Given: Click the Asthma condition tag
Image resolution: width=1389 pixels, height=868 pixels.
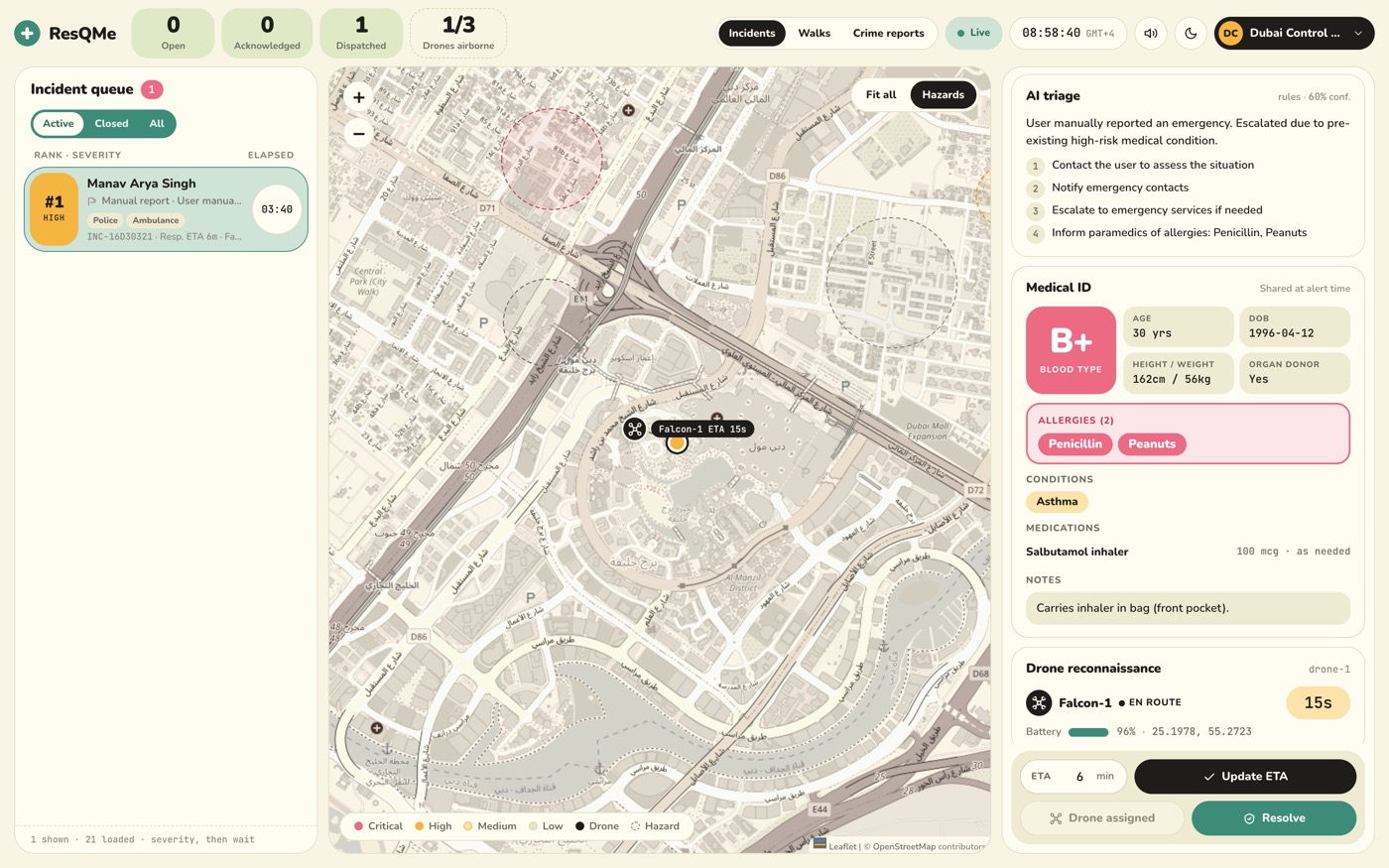Looking at the screenshot, I should [1057, 502].
